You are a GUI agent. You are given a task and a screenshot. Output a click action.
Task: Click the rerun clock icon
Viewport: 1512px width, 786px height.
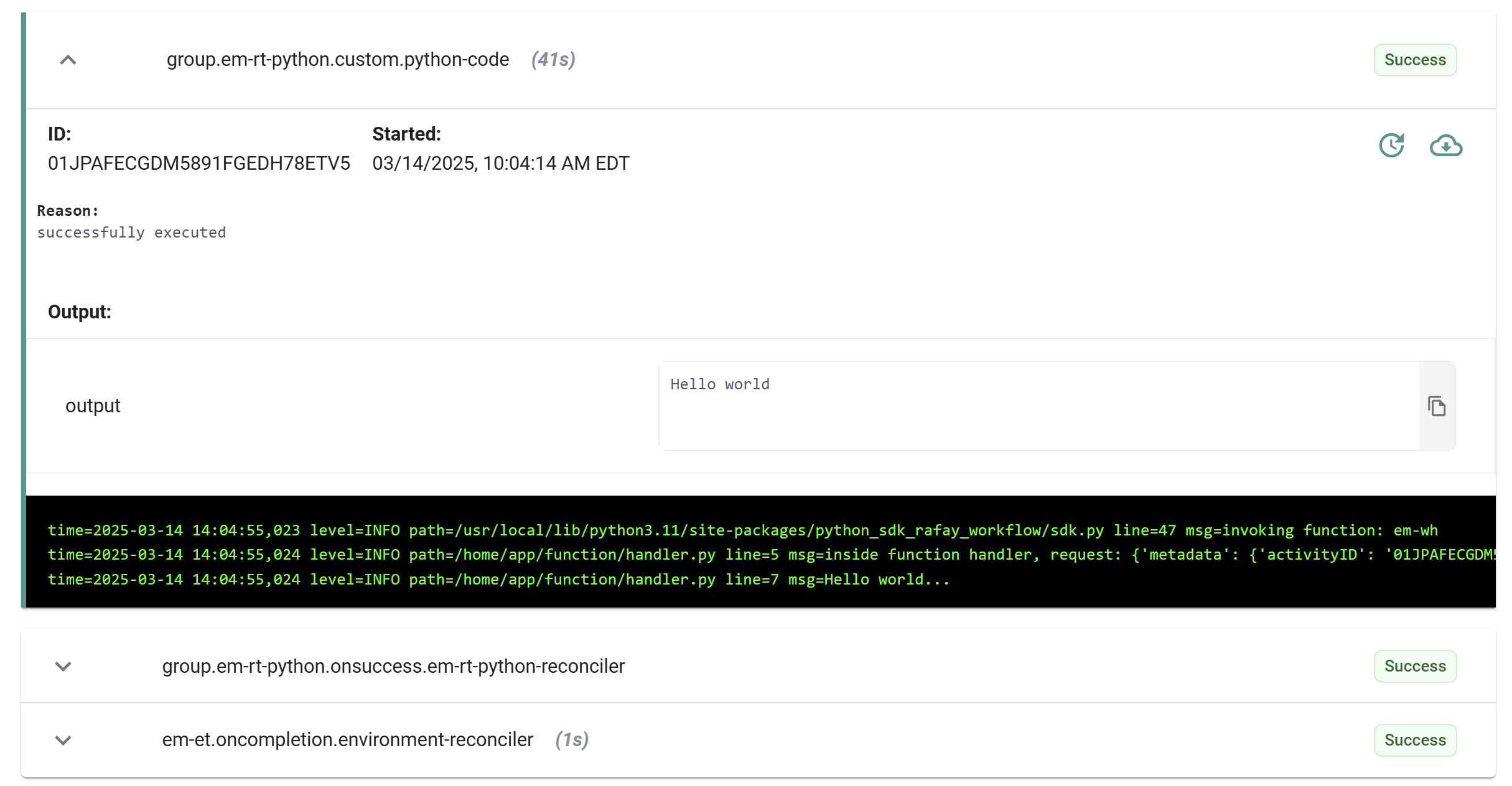(1391, 146)
